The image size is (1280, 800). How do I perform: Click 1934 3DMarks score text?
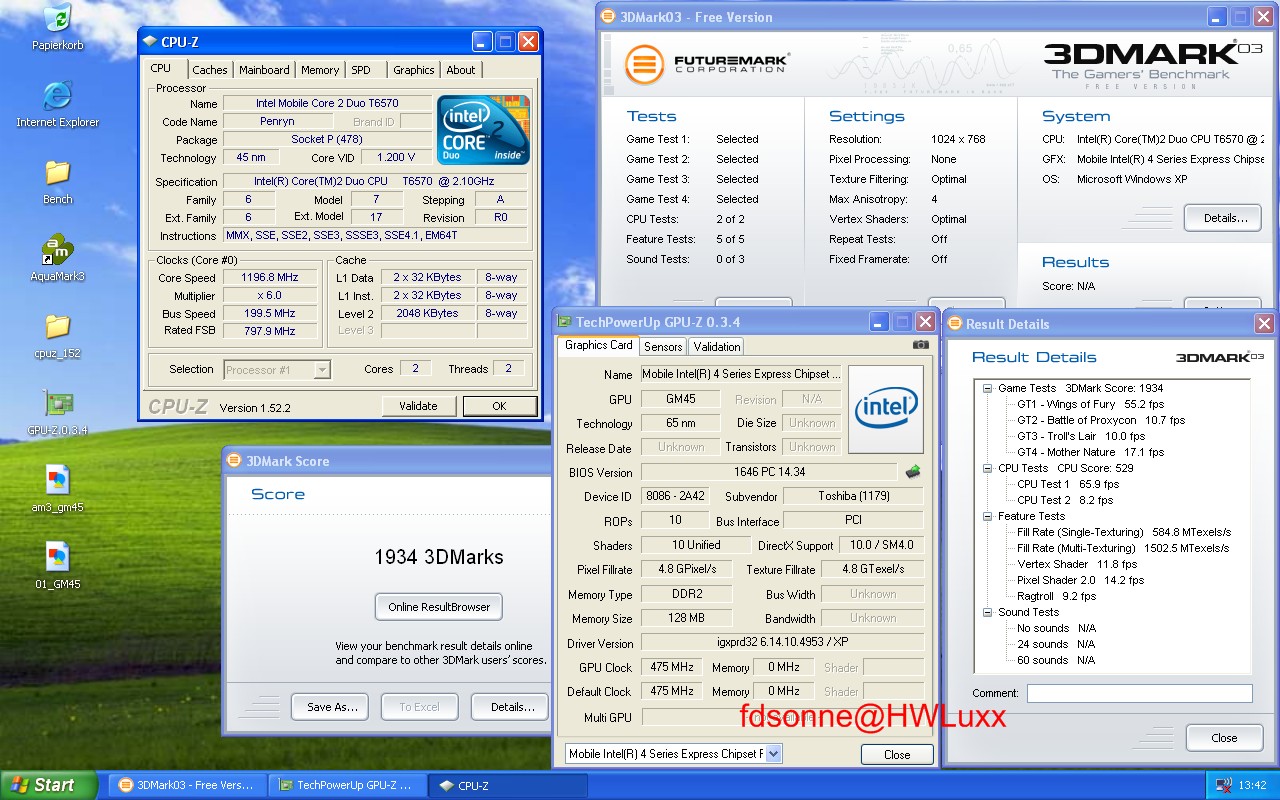[x=439, y=557]
